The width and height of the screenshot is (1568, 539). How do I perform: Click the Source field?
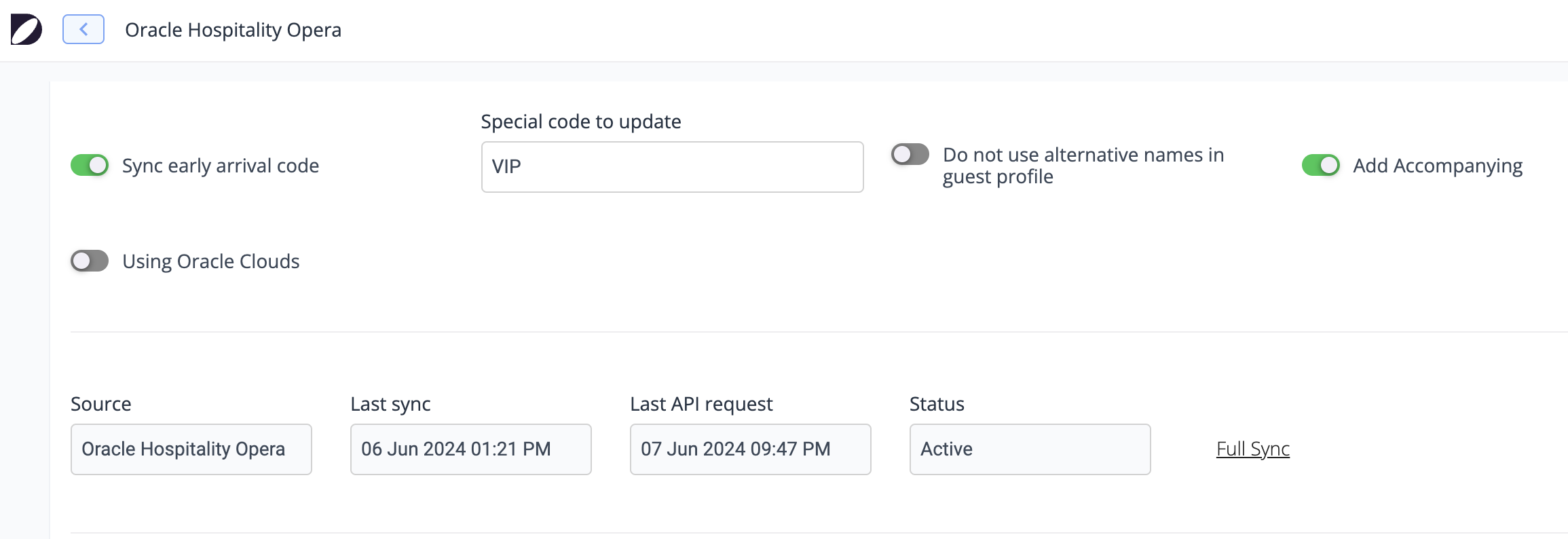(x=191, y=449)
